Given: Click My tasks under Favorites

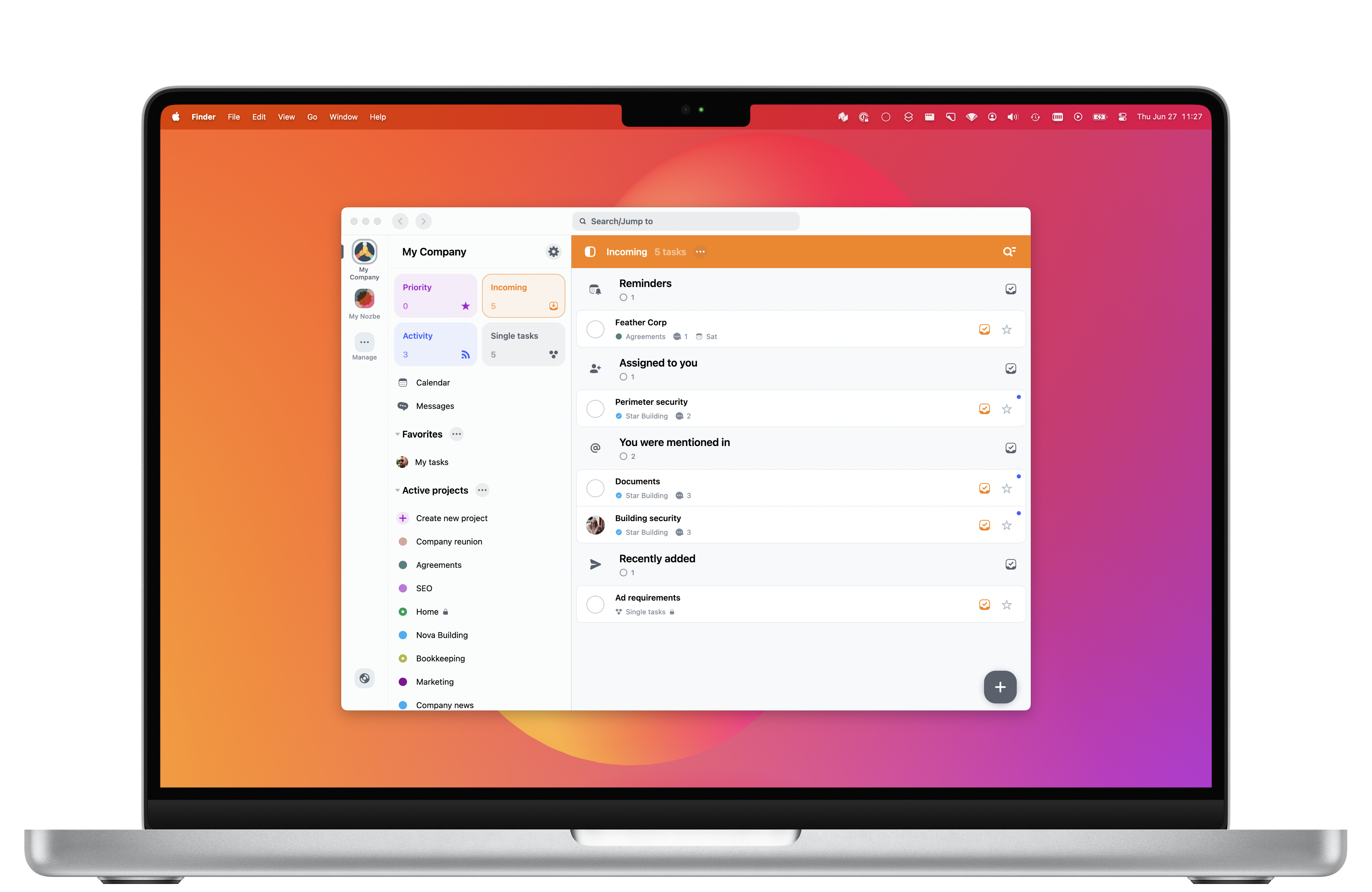Looking at the screenshot, I should point(432,461).
